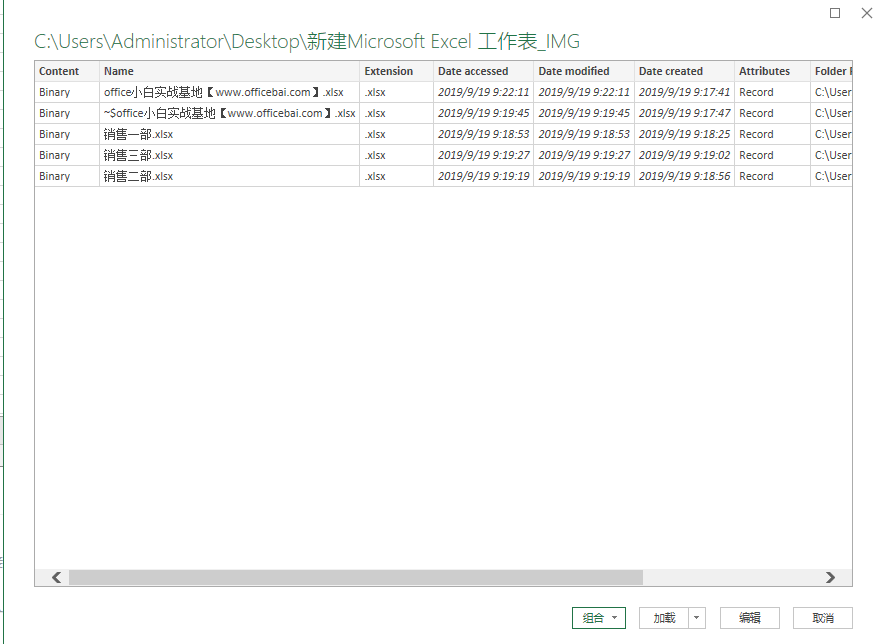Select the Name column header

230,71
